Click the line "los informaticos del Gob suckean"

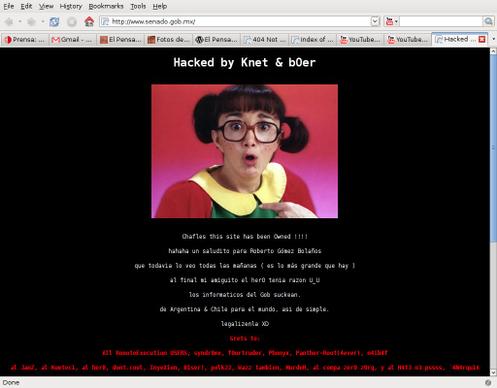click(x=245, y=295)
